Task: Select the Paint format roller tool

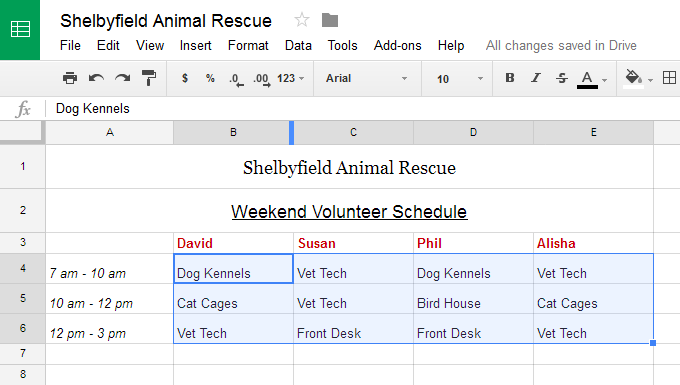Action: point(149,78)
